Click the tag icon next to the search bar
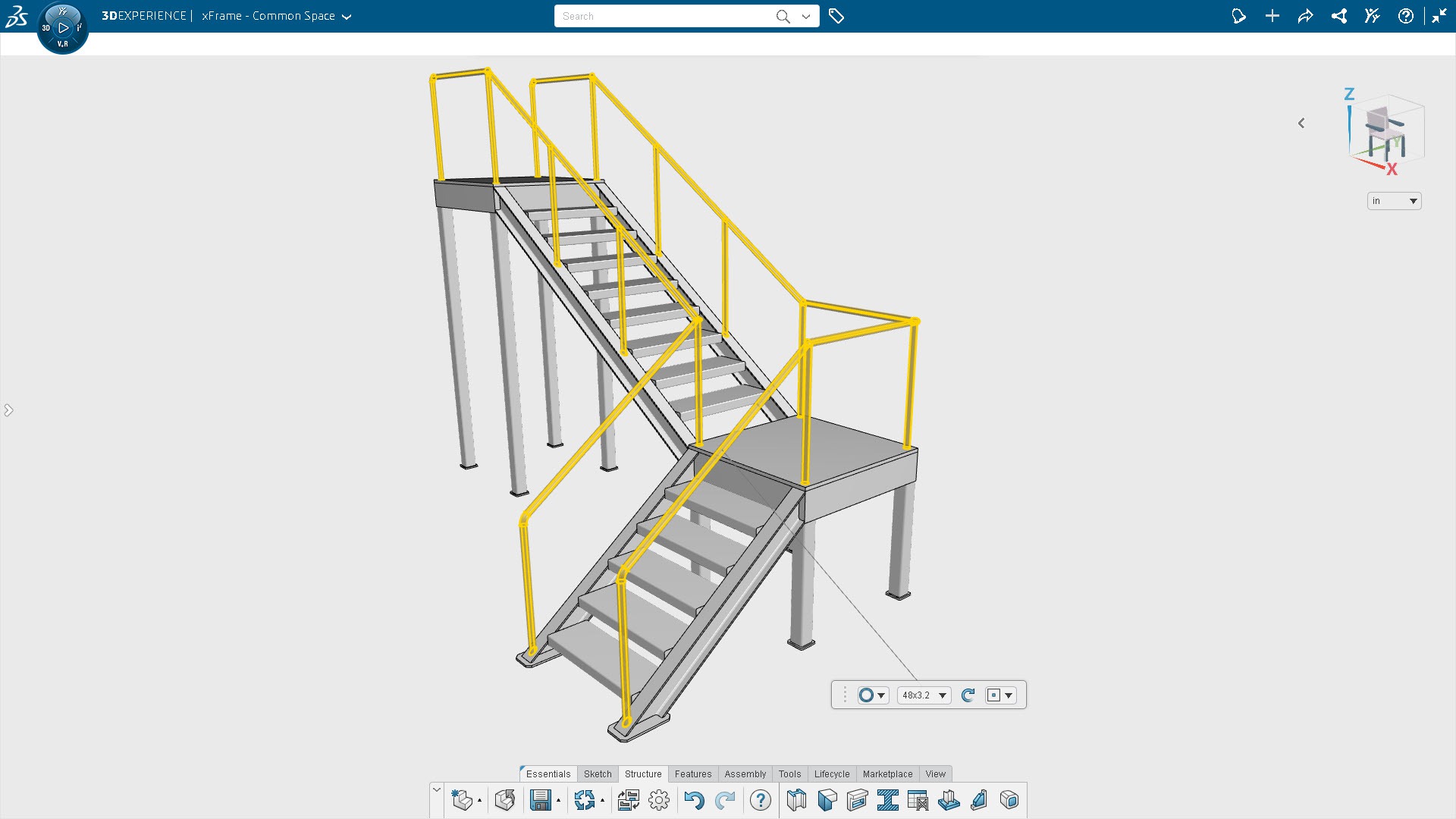Screen dimensions: 1456x819 (x=836, y=15)
